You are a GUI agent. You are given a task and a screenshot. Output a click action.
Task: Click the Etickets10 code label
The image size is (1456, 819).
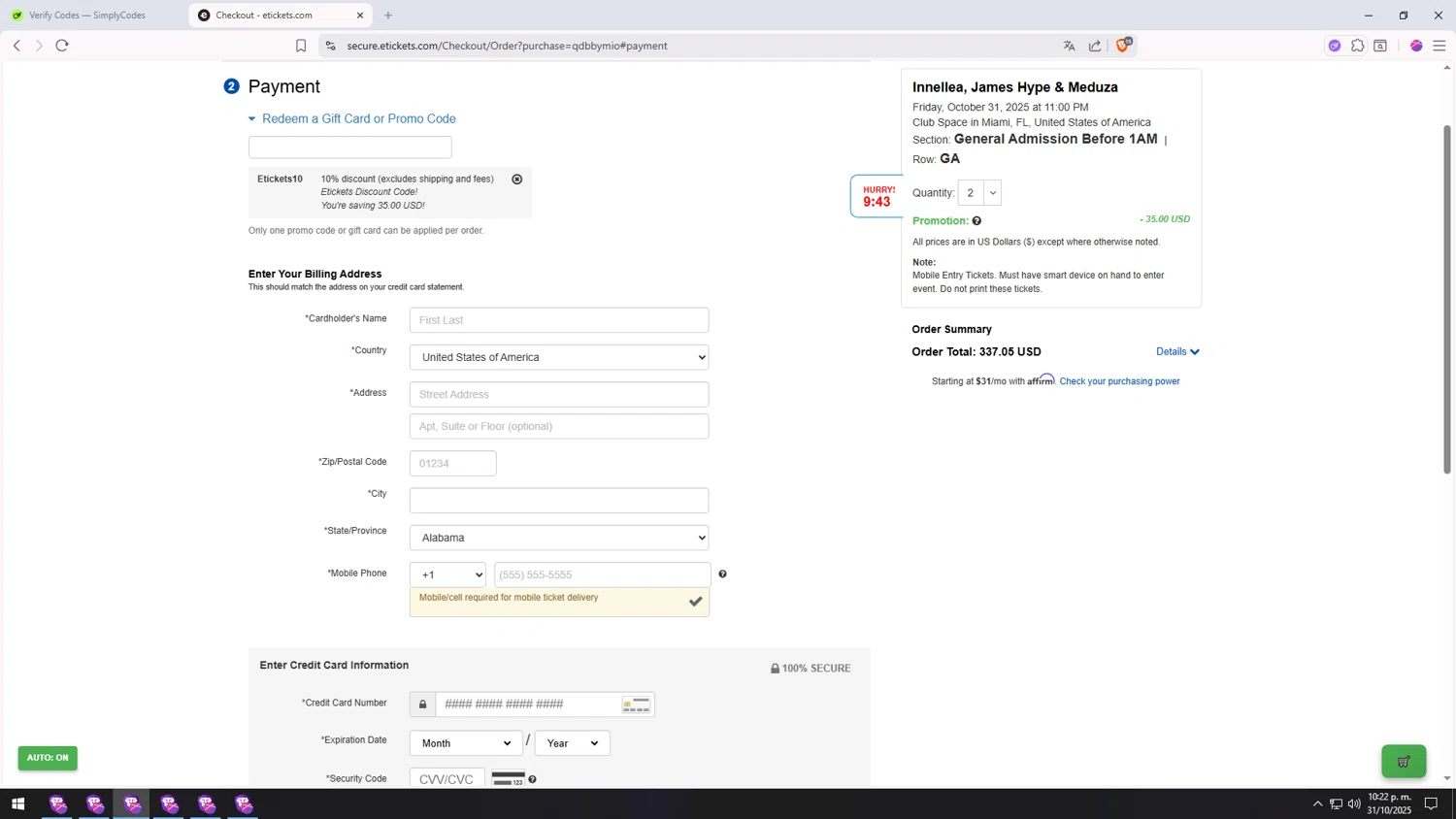(x=280, y=179)
